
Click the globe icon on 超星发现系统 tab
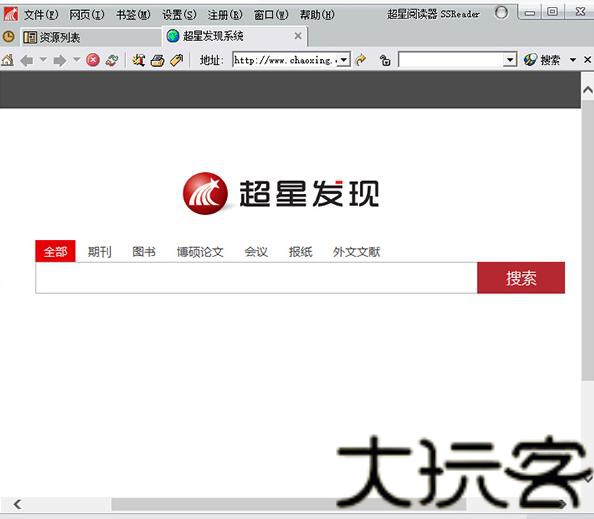[173, 36]
